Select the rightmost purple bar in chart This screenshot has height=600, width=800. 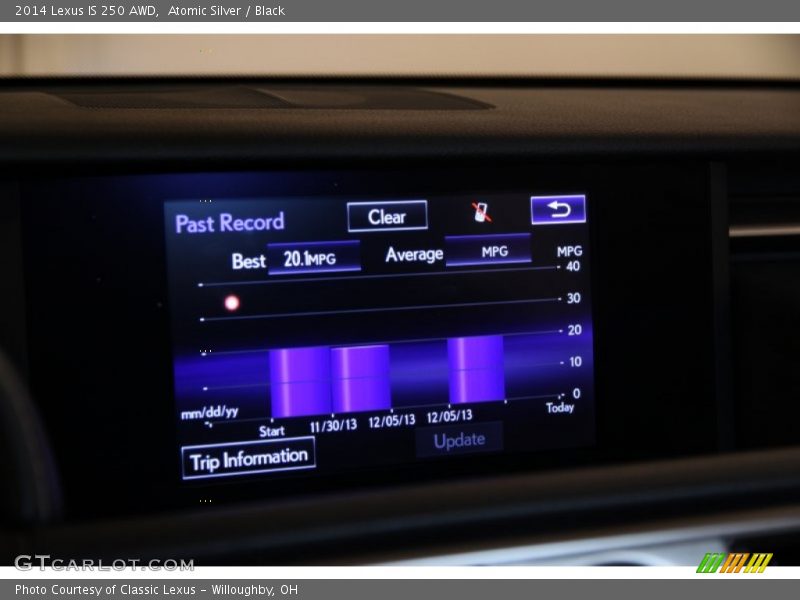[x=475, y=369]
